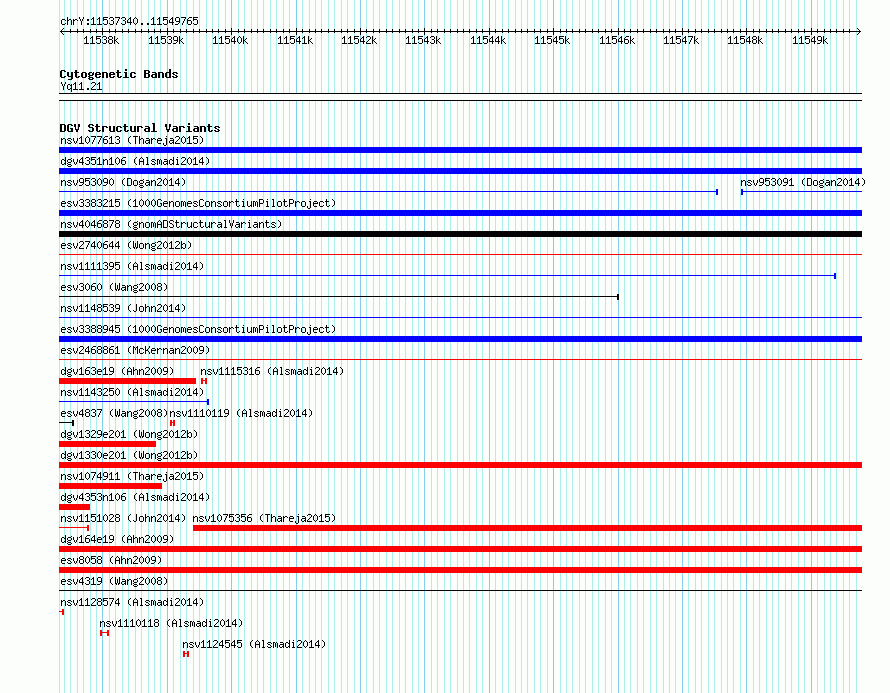
Task: Open nsv1075356 (Thareja2015) label
Action: [264, 518]
